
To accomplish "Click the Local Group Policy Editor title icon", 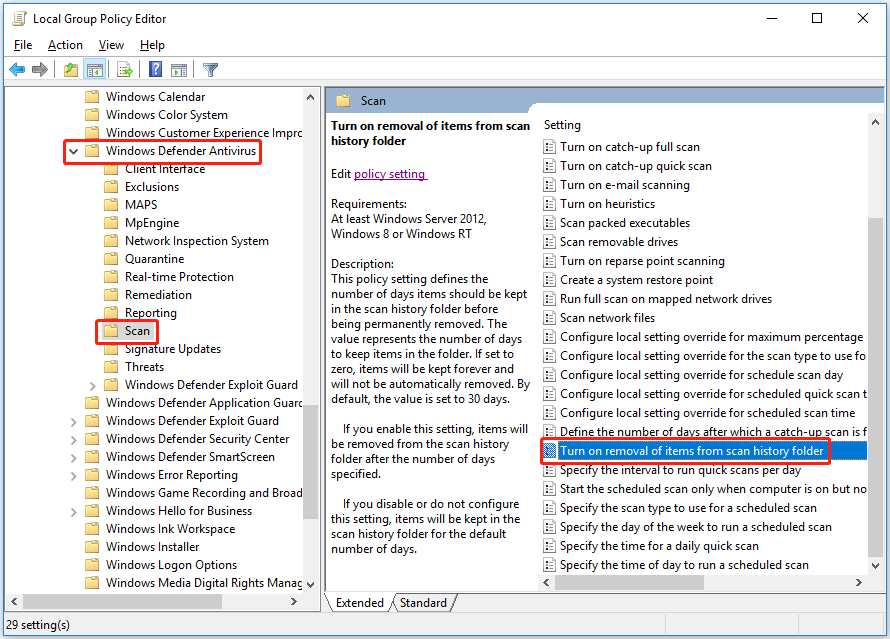I will [19, 19].
